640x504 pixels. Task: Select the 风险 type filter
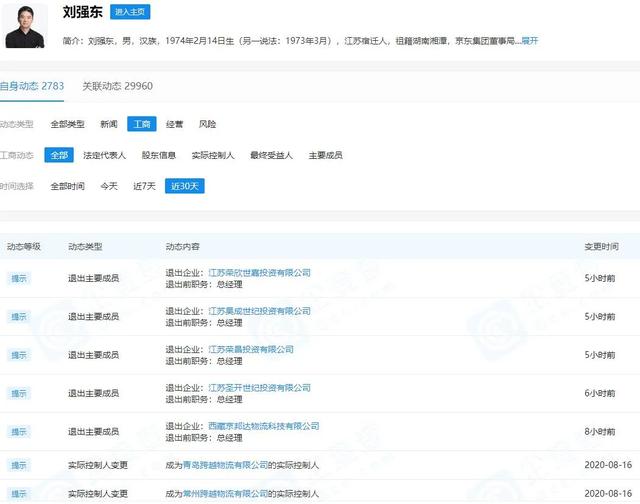pyautogui.click(x=207, y=124)
